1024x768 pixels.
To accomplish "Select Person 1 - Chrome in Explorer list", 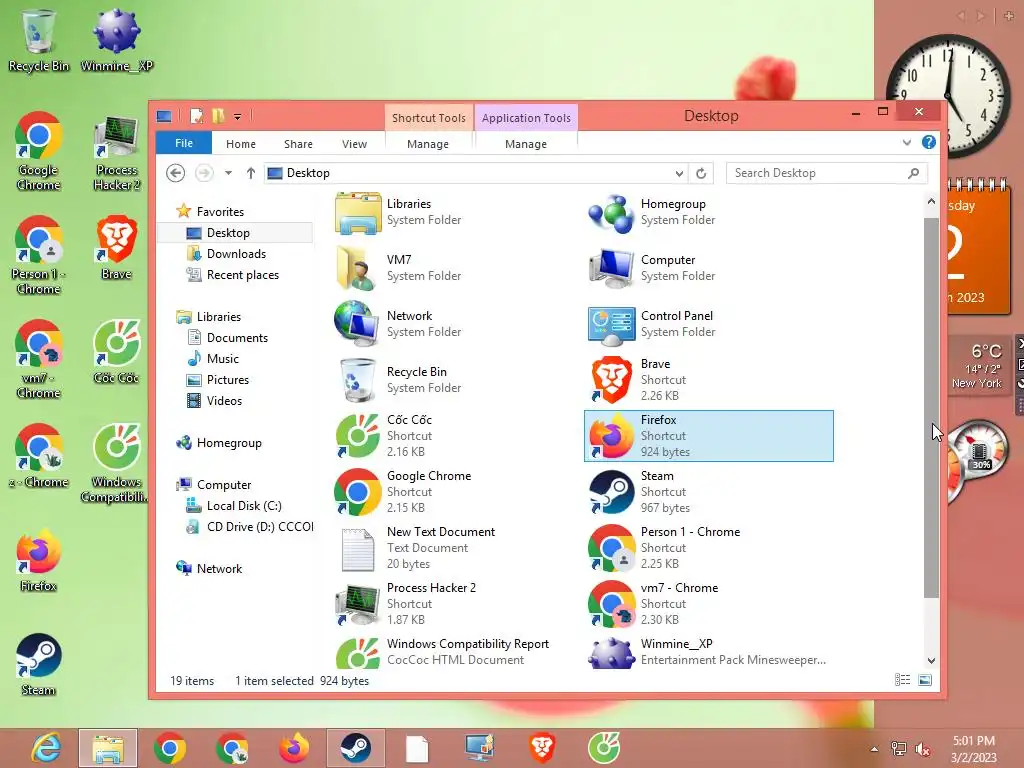I will (x=709, y=548).
